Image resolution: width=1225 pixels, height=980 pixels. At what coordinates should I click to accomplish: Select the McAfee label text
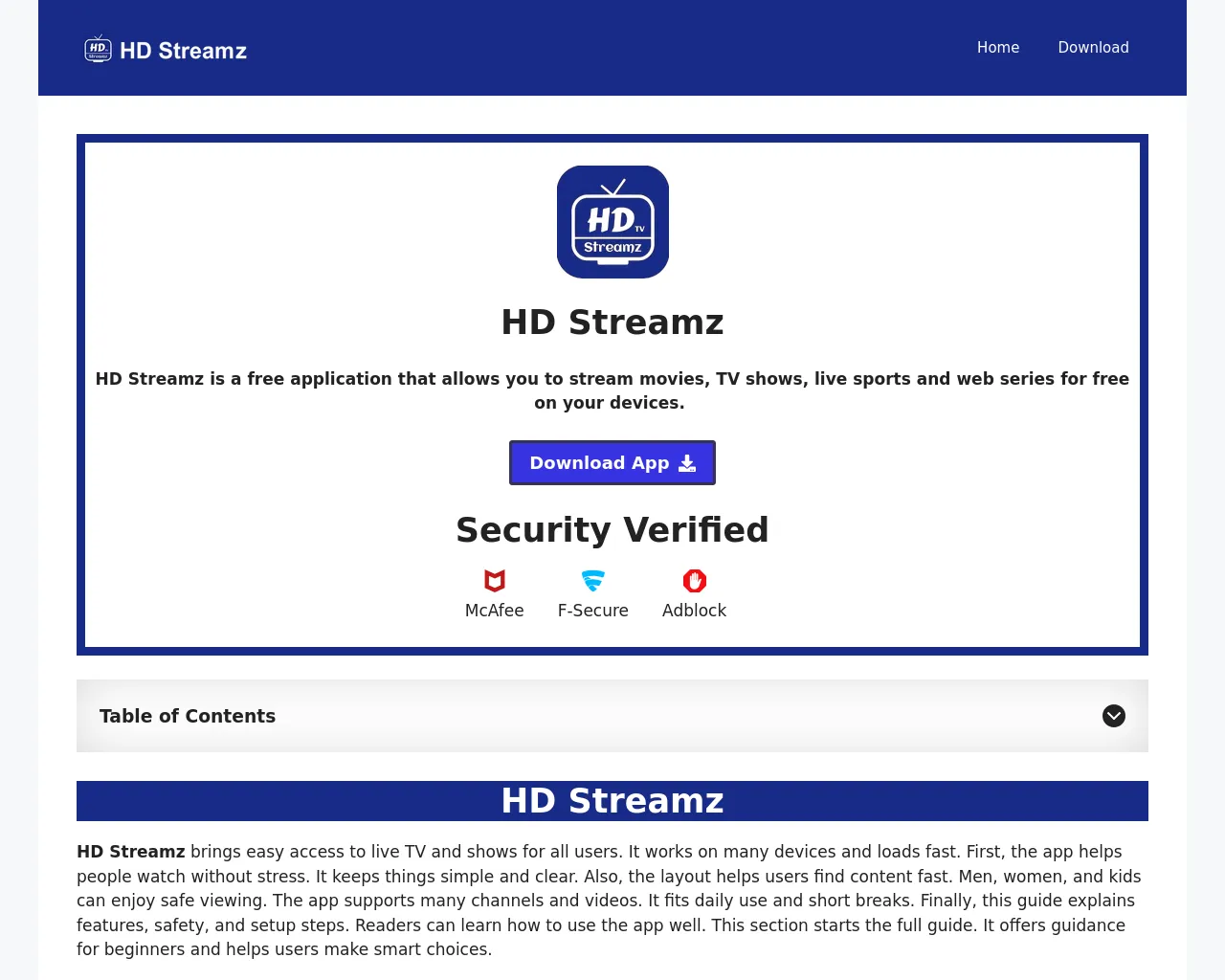tap(494, 611)
